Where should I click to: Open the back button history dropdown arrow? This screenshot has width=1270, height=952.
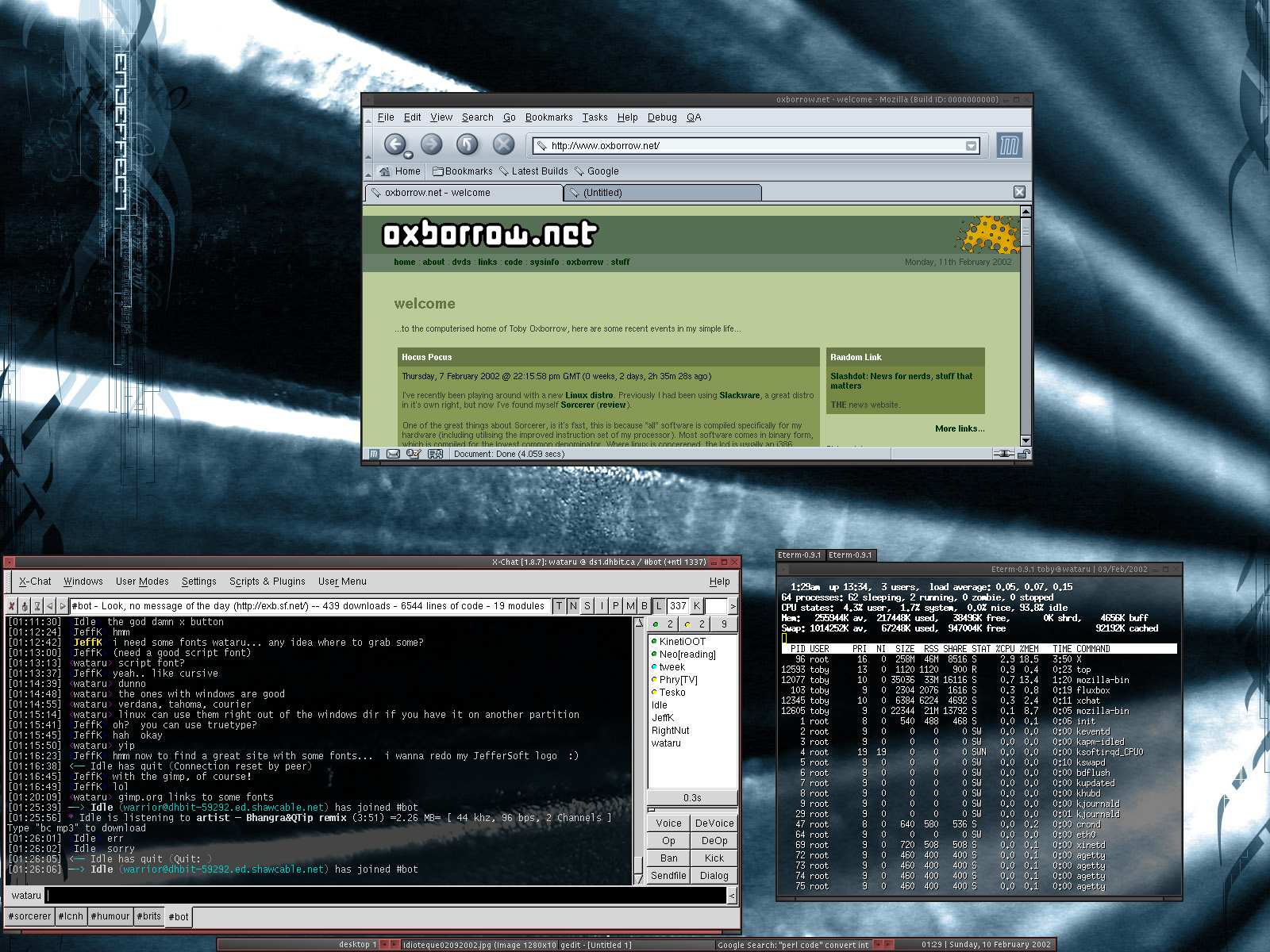point(408,155)
